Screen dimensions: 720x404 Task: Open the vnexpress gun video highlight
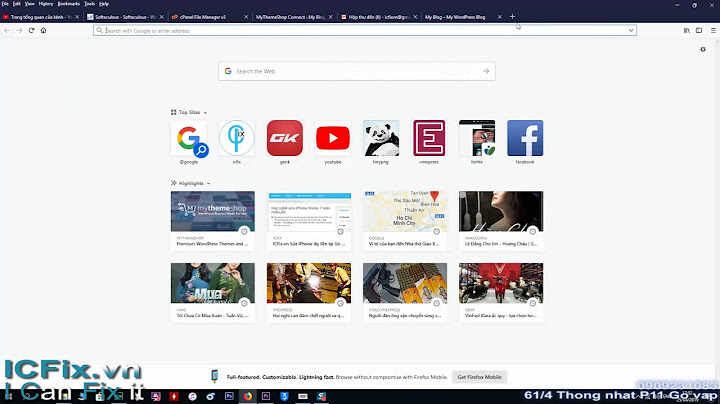[405, 292]
